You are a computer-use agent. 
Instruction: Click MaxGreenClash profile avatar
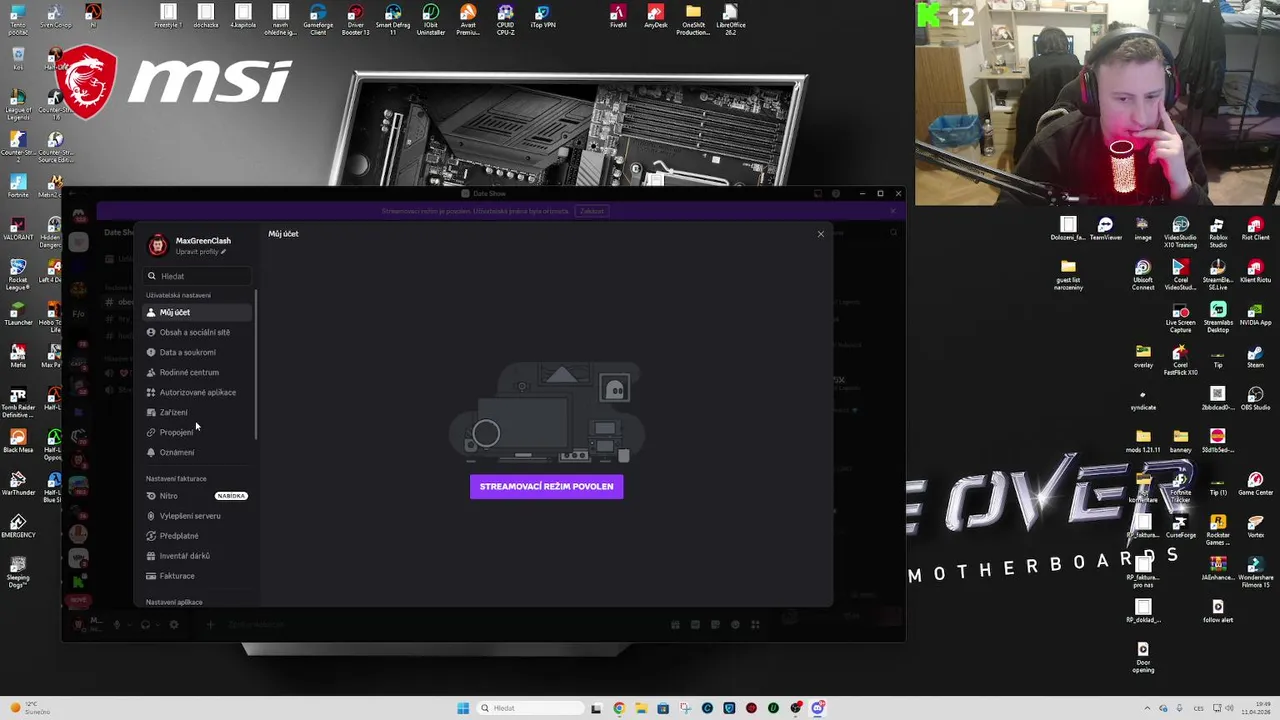(x=158, y=245)
